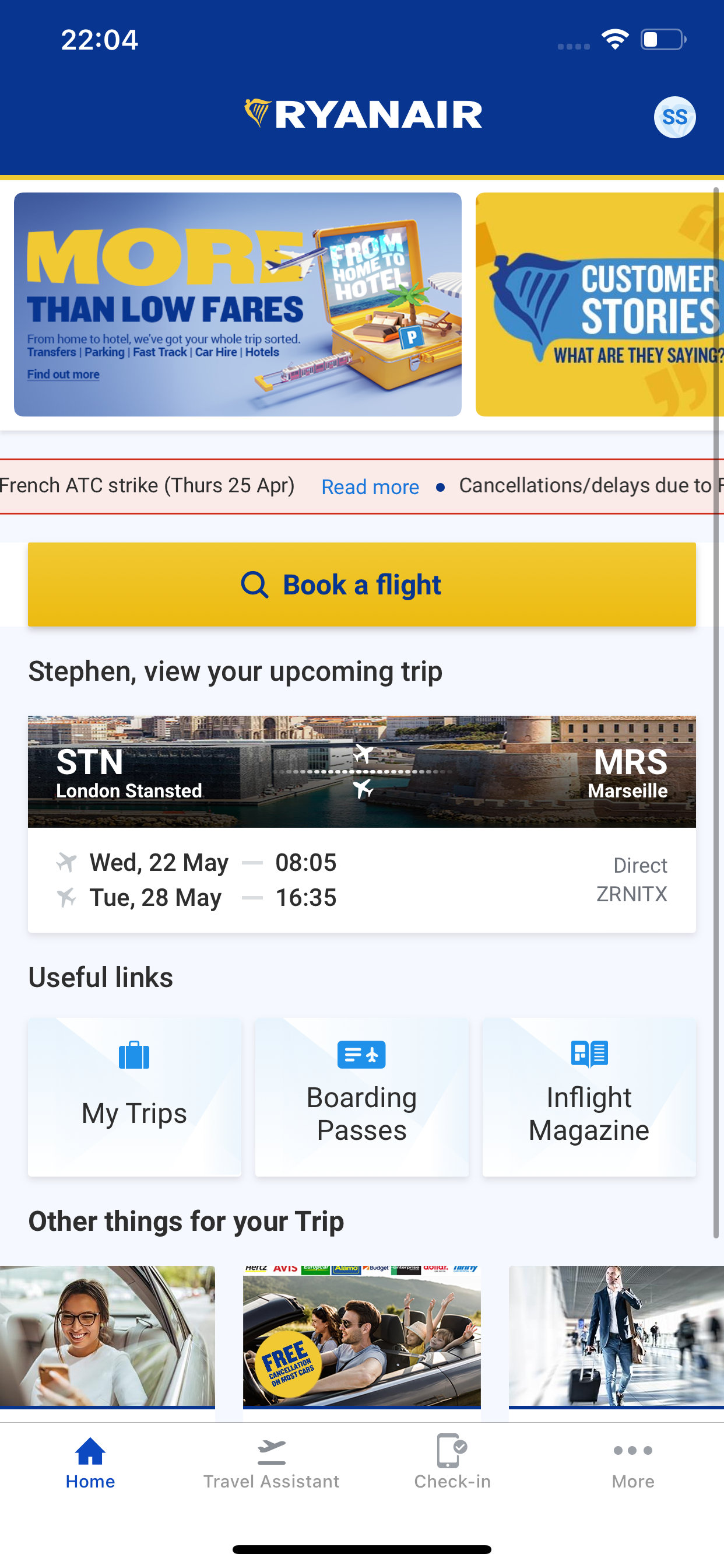Switch to the Check-in tab
724x1568 pixels.
tap(452, 1462)
